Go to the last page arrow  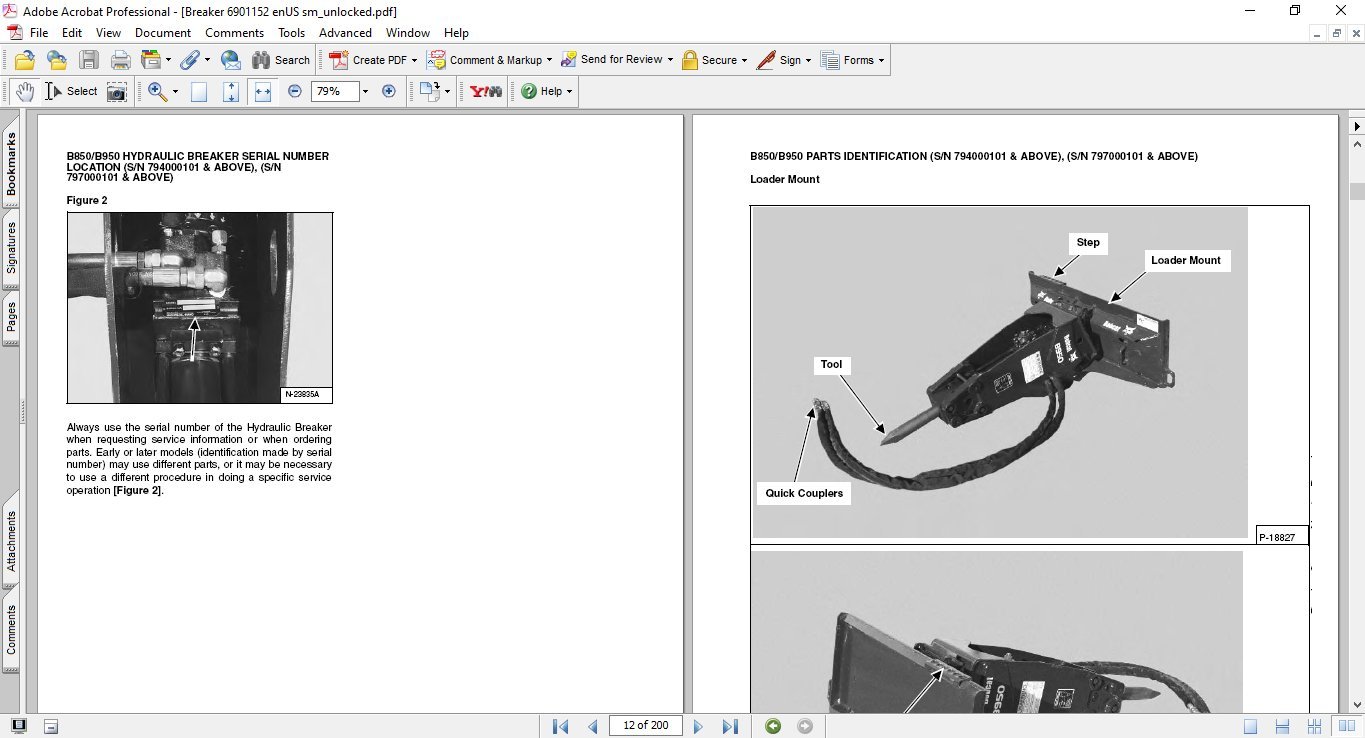point(730,726)
